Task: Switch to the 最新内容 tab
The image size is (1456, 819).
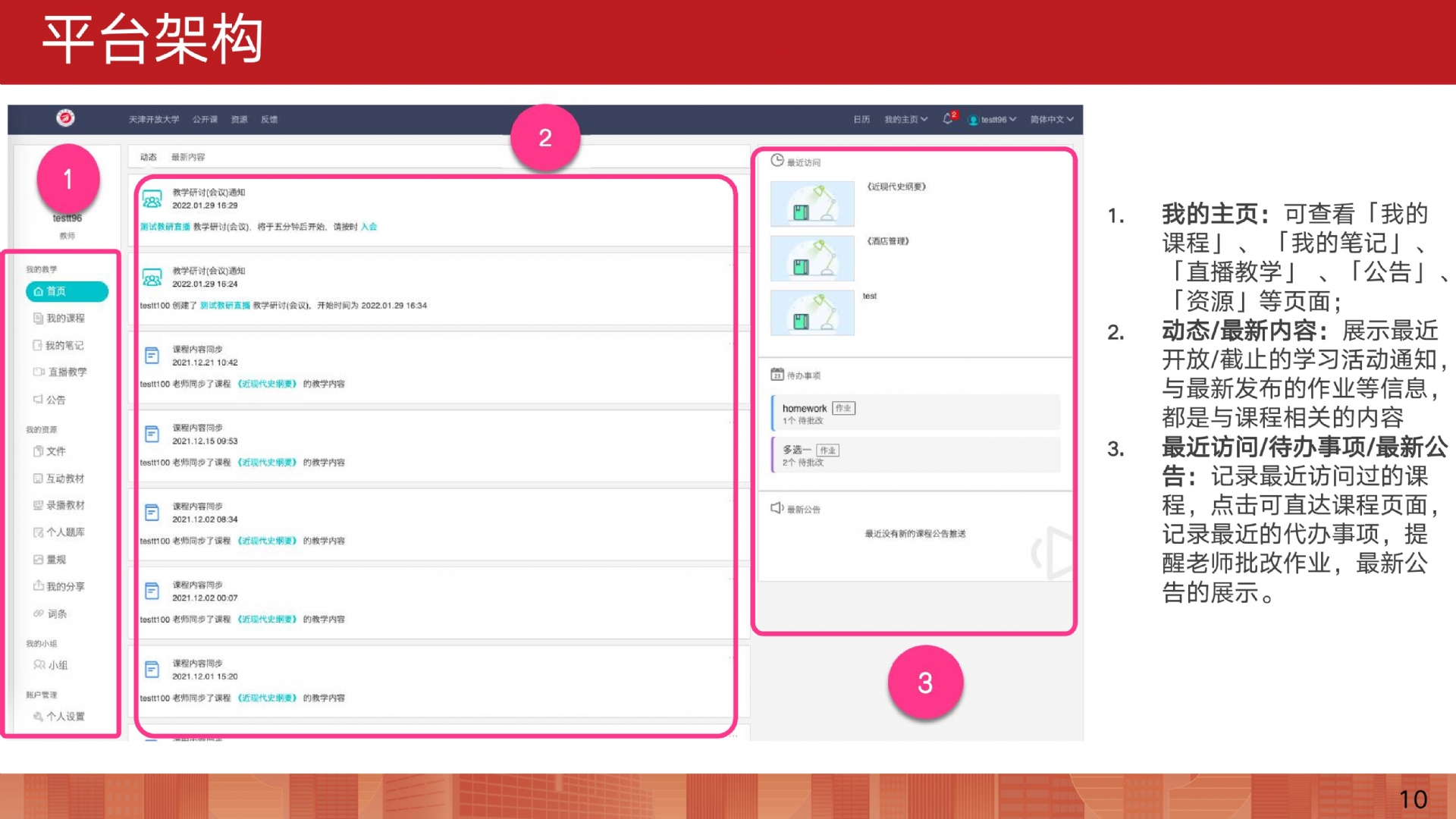Action: [187, 157]
